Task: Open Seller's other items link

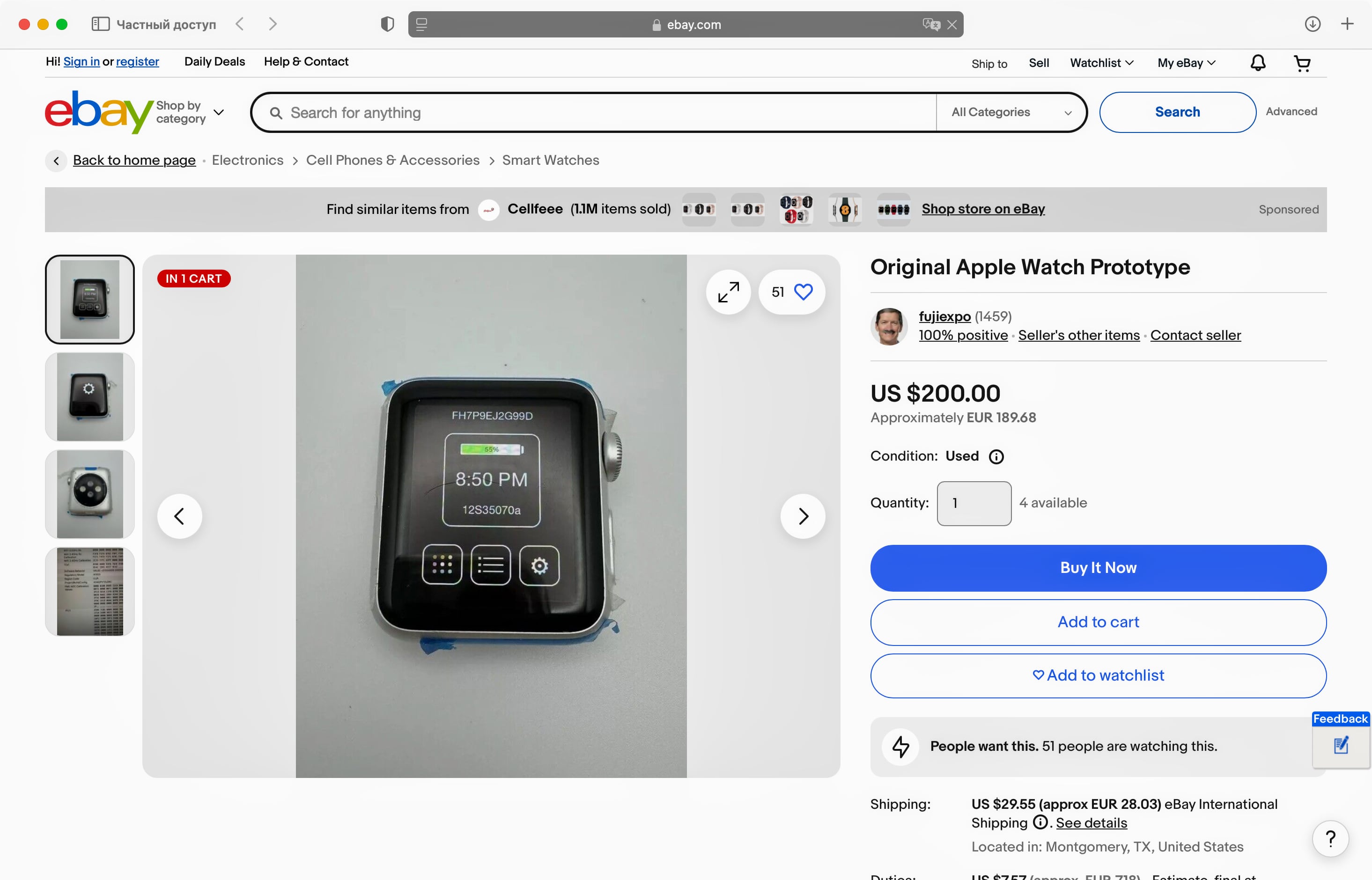Action: 1079,336
